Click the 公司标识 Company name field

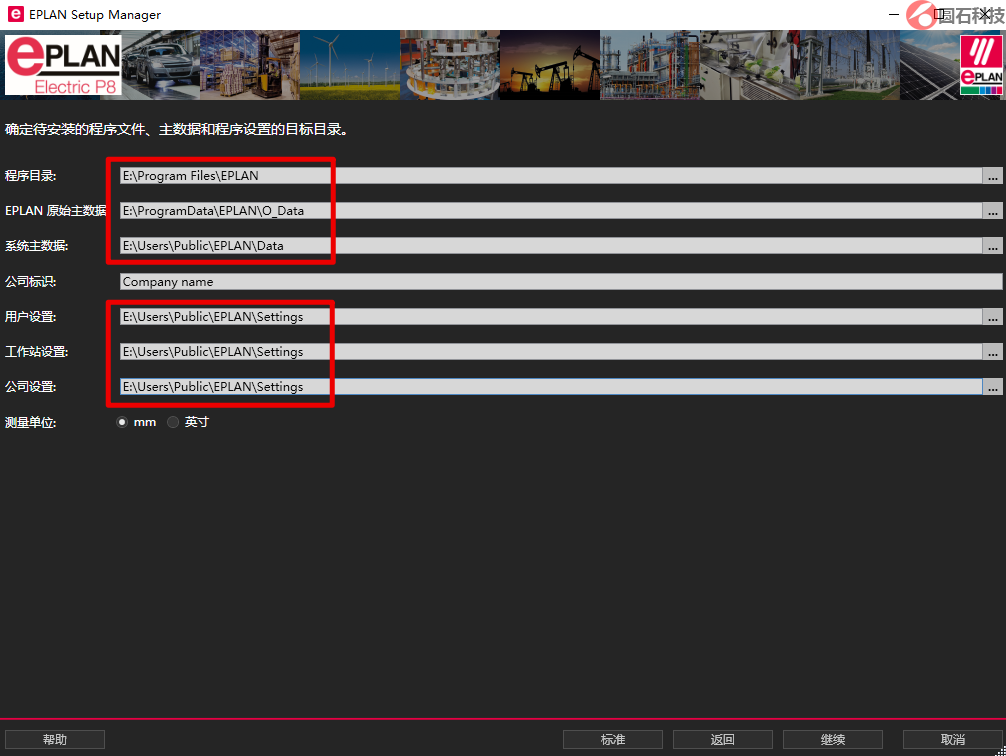click(x=561, y=282)
